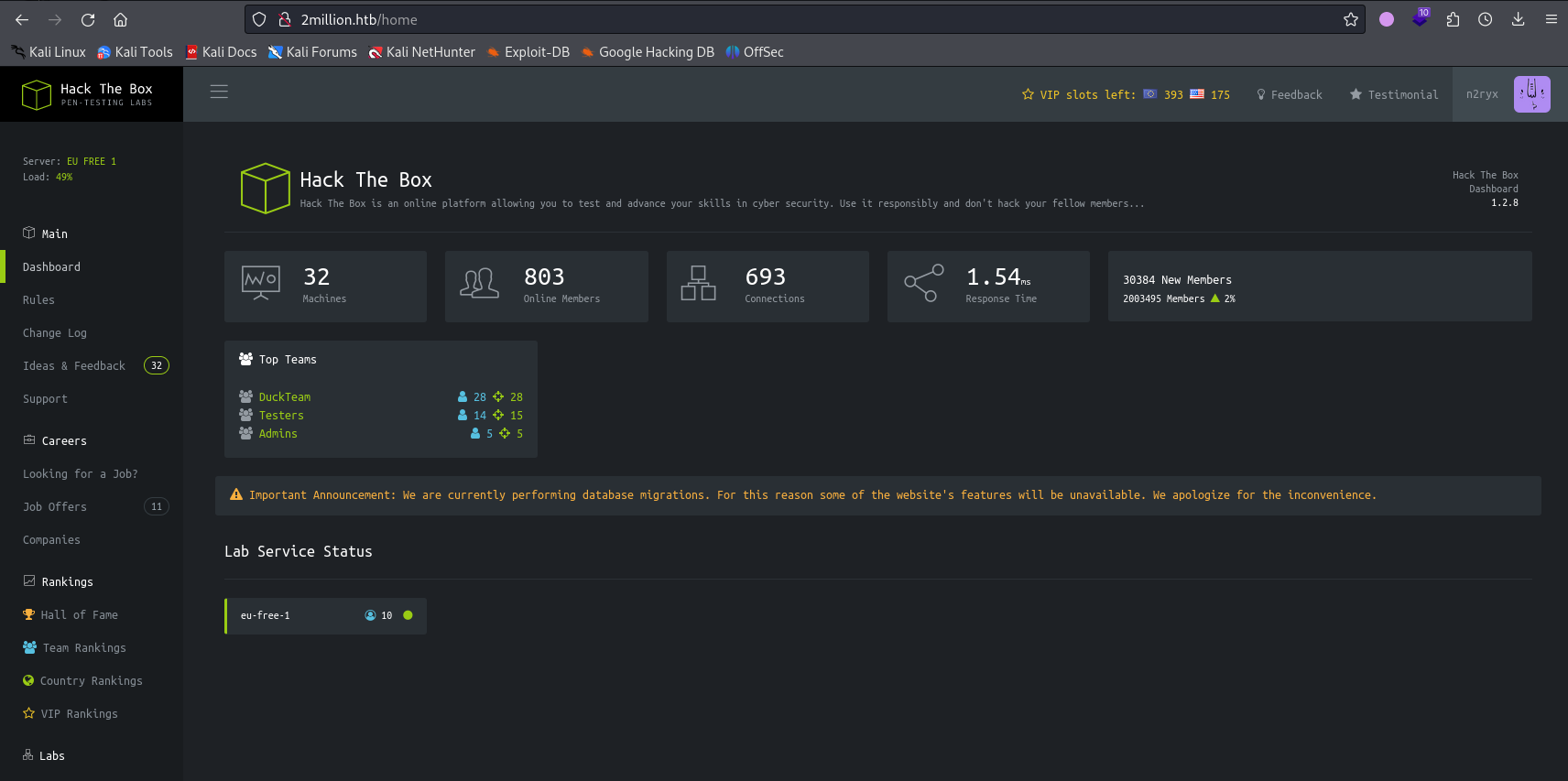The image size is (1568, 781).
Task: Click extension icon with badge 10
Action: [1420, 17]
